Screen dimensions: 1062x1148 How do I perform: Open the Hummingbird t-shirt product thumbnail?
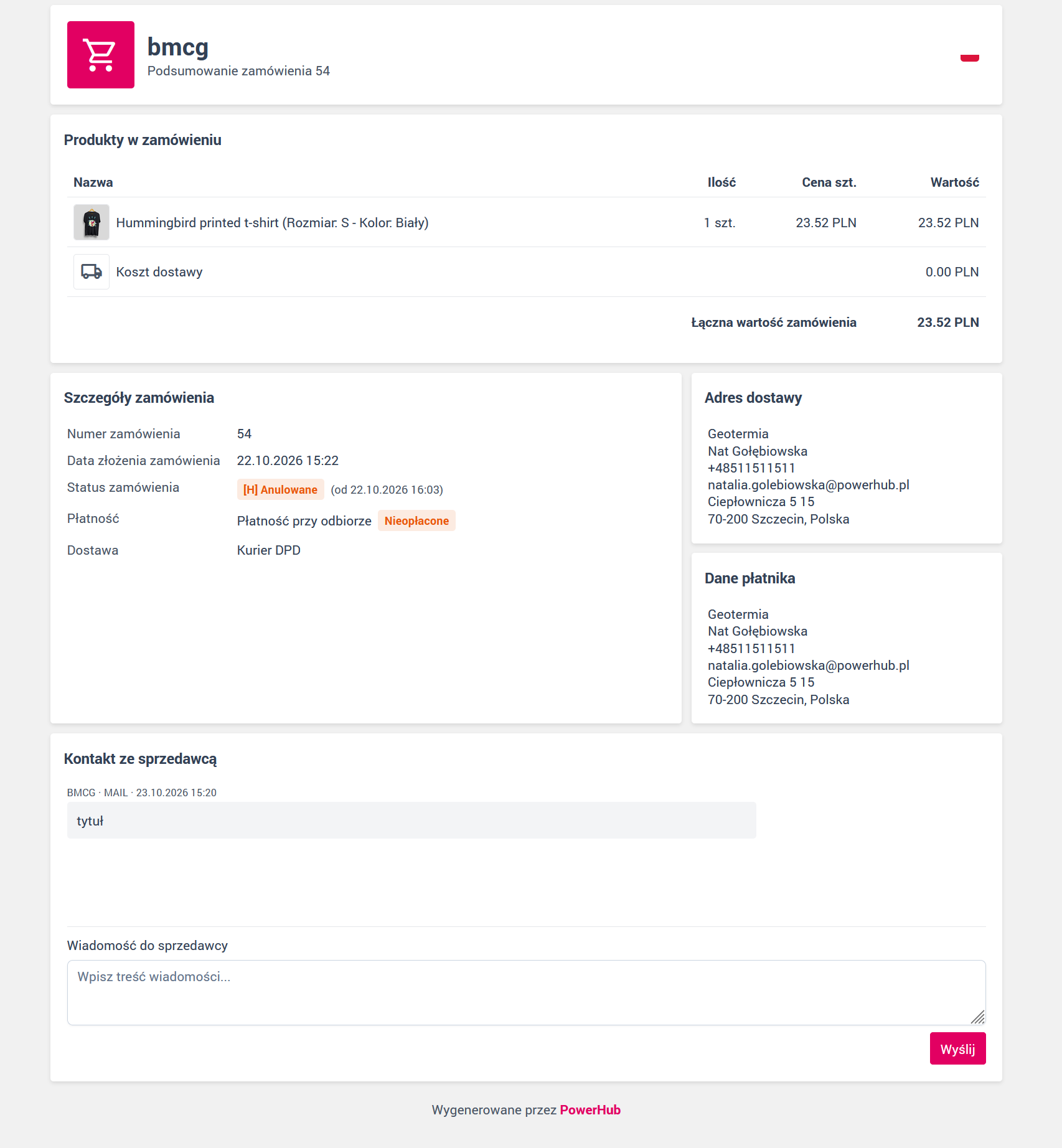pos(92,222)
